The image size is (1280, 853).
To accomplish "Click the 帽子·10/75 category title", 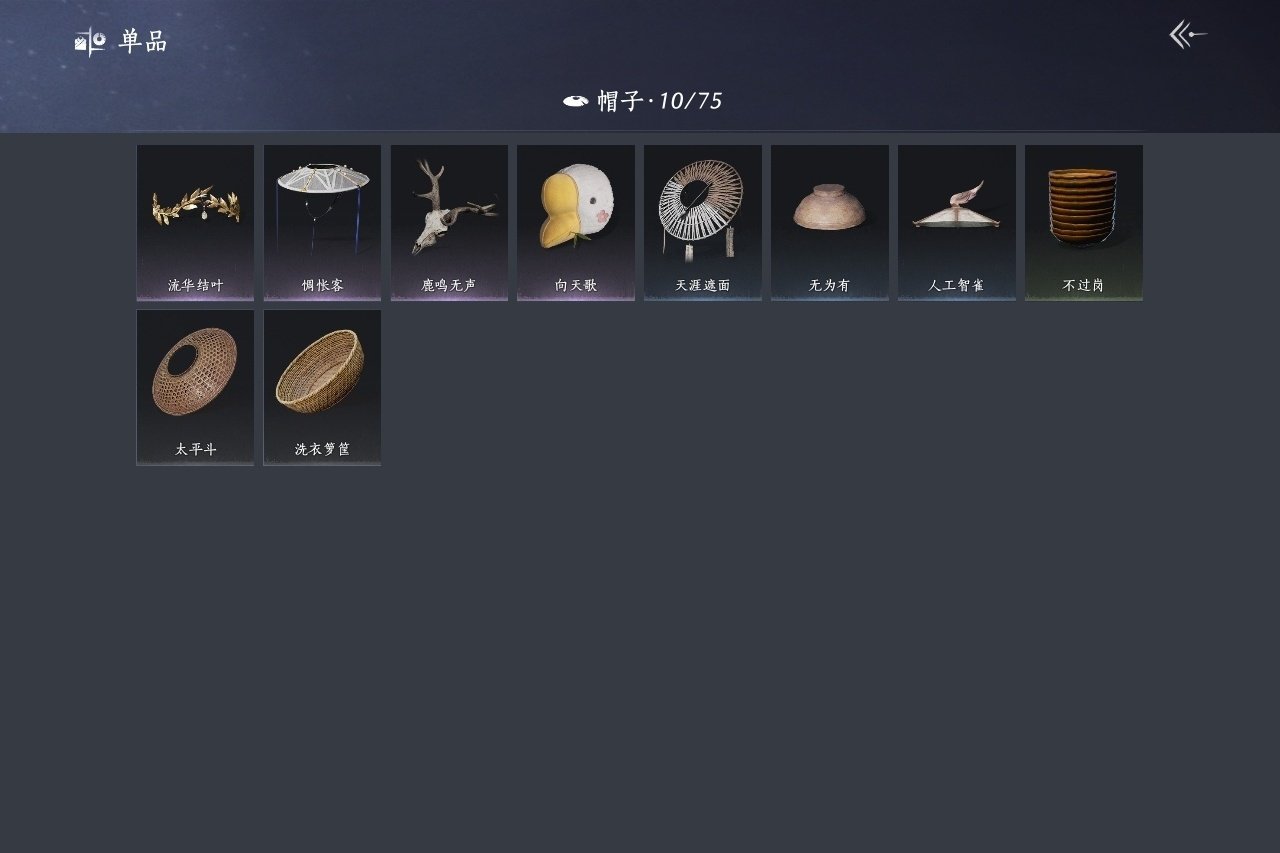I will coord(660,101).
